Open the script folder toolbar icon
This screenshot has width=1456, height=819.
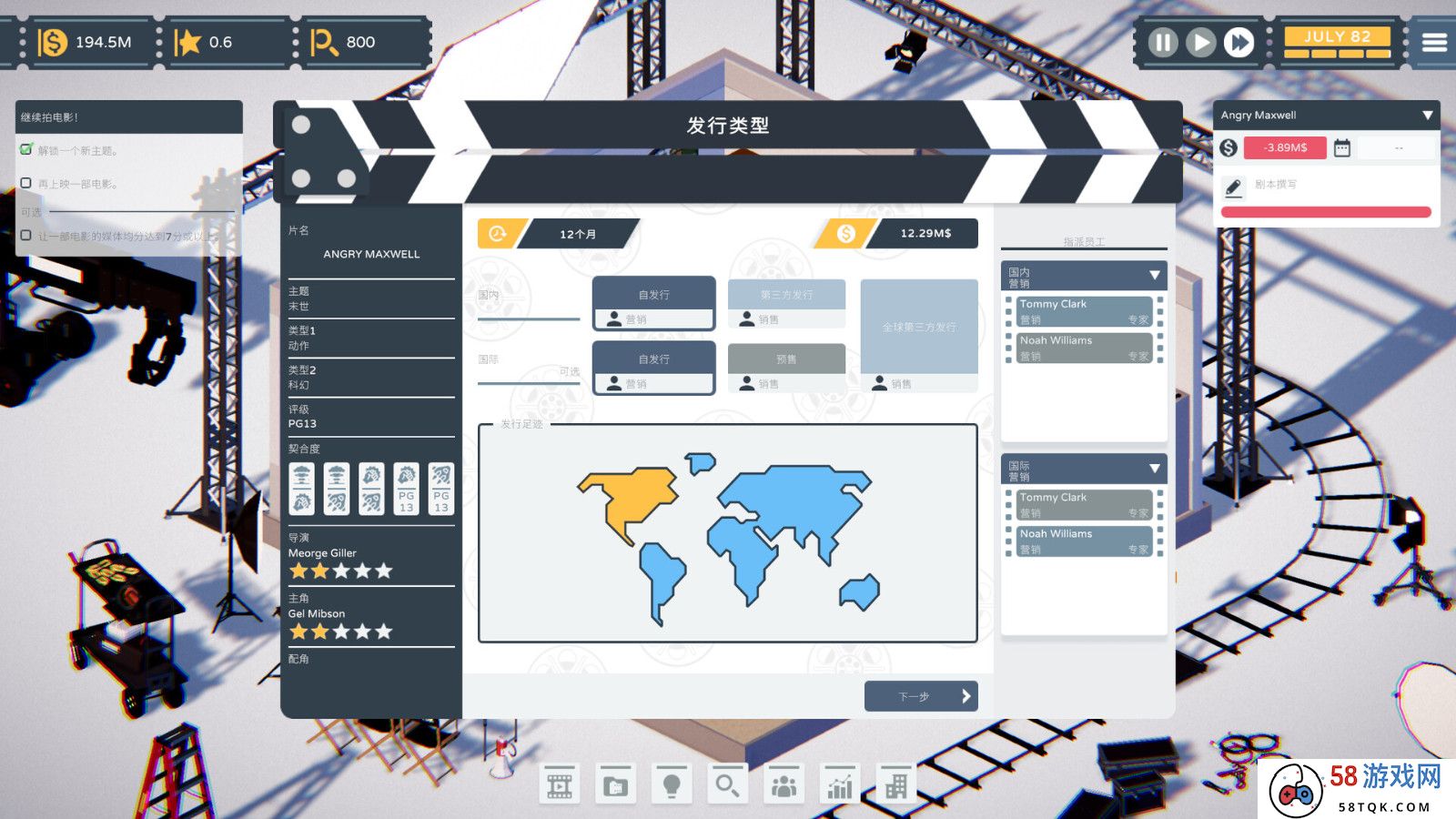click(x=616, y=784)
